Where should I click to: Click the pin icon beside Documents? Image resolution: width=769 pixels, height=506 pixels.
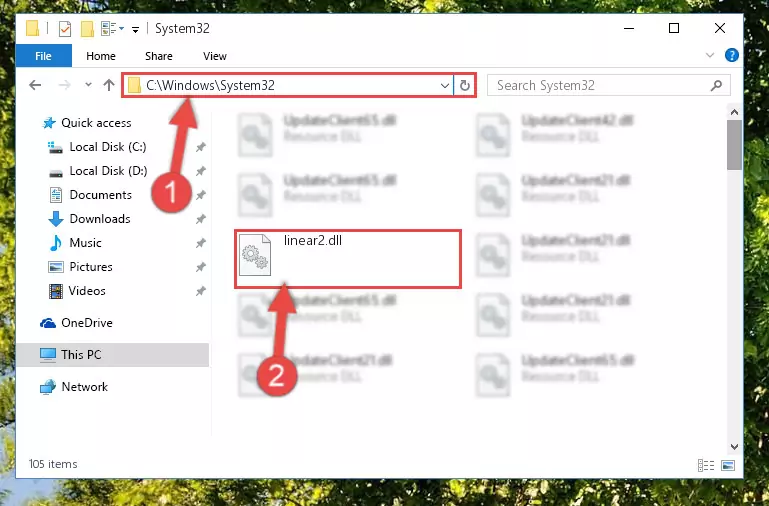pyautogui.click(x=201, y=195)
